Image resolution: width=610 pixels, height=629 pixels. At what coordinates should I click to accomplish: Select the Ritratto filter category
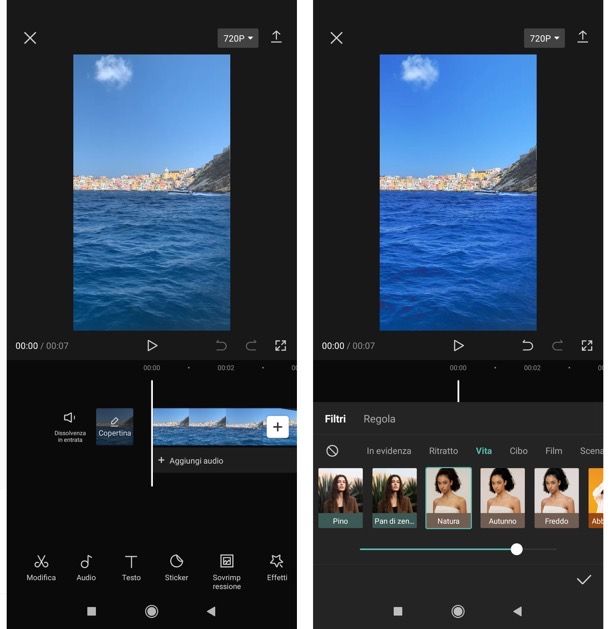pos(444,451)
